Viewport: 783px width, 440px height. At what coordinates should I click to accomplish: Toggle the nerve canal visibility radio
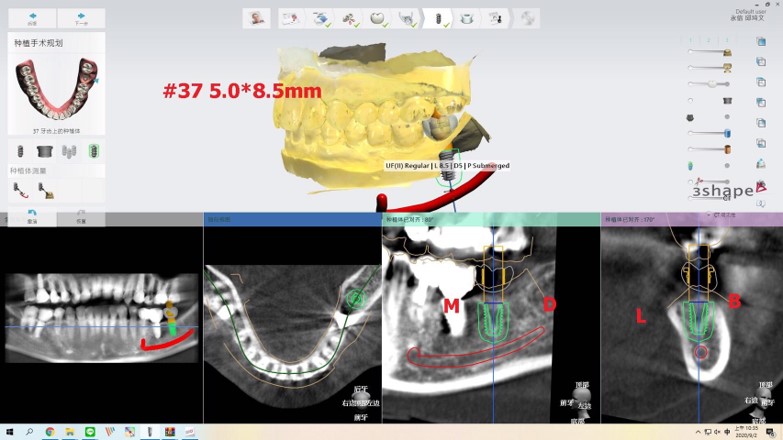click(690, 181)
